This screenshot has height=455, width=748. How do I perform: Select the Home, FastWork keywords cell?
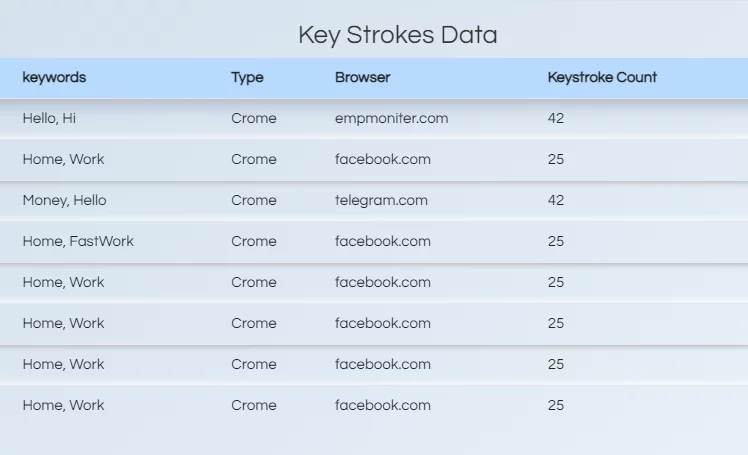pos(78,241)
